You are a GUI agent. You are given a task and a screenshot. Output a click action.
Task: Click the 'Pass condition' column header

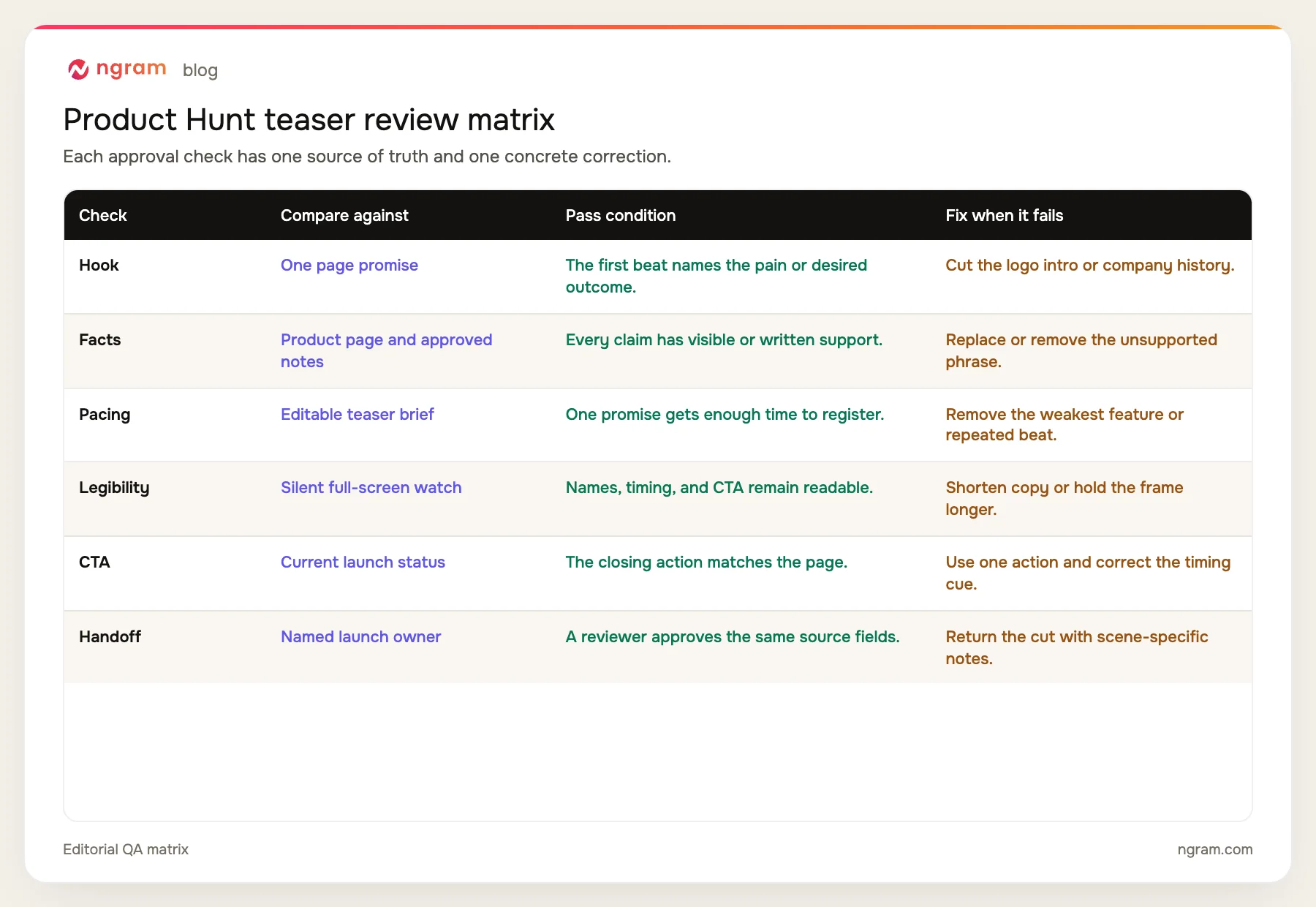[x=621, y=215]
